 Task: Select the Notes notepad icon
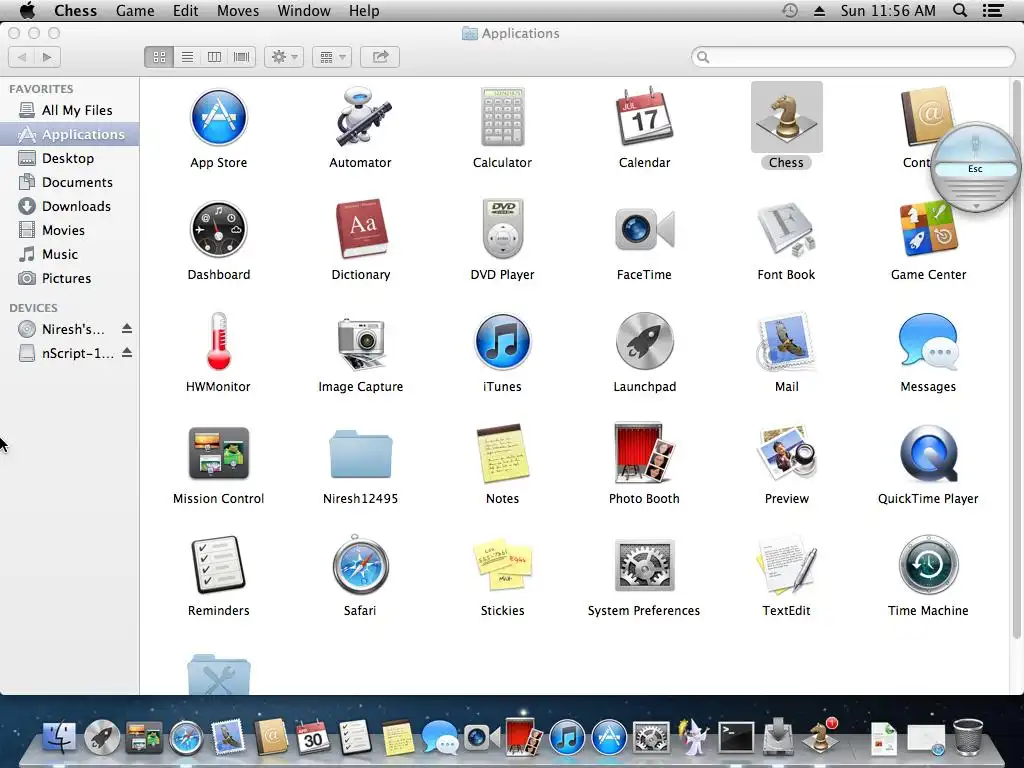(502, 454)
